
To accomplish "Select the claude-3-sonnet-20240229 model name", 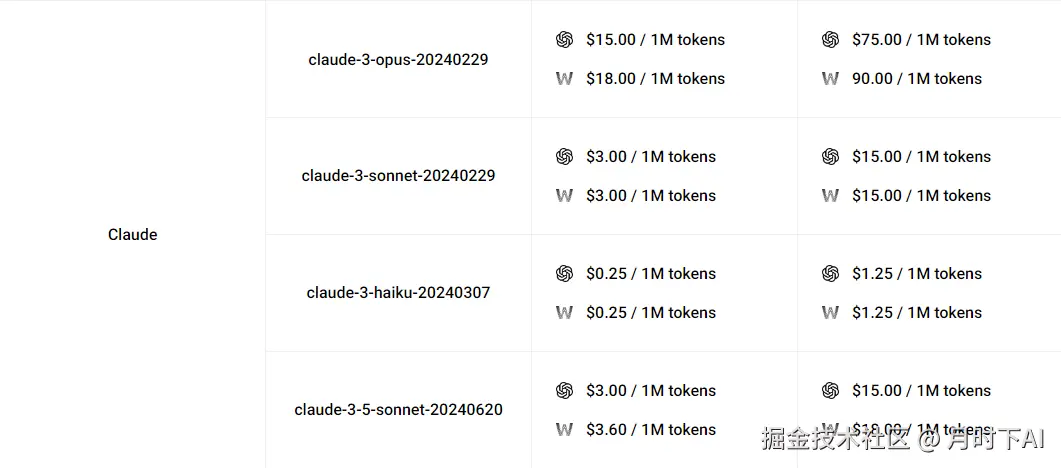I will [x=398, y=176].
